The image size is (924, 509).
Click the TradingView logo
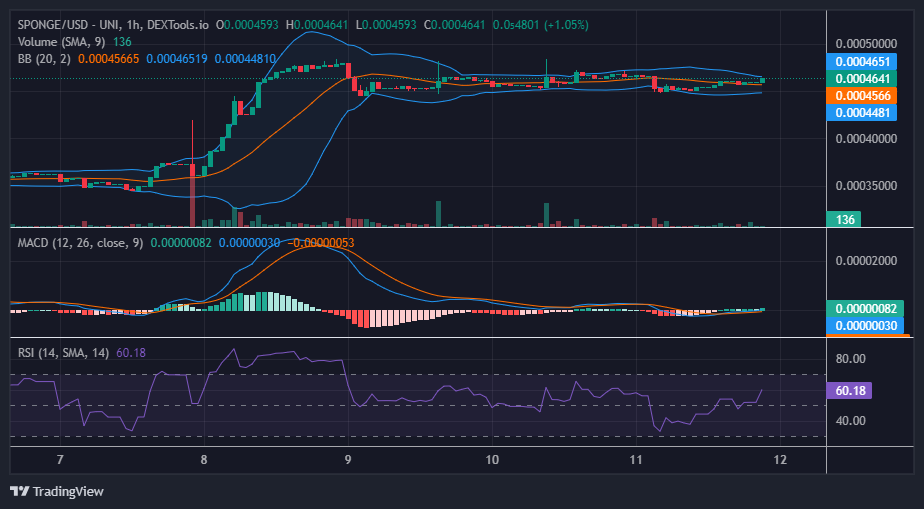coord(57,491)
